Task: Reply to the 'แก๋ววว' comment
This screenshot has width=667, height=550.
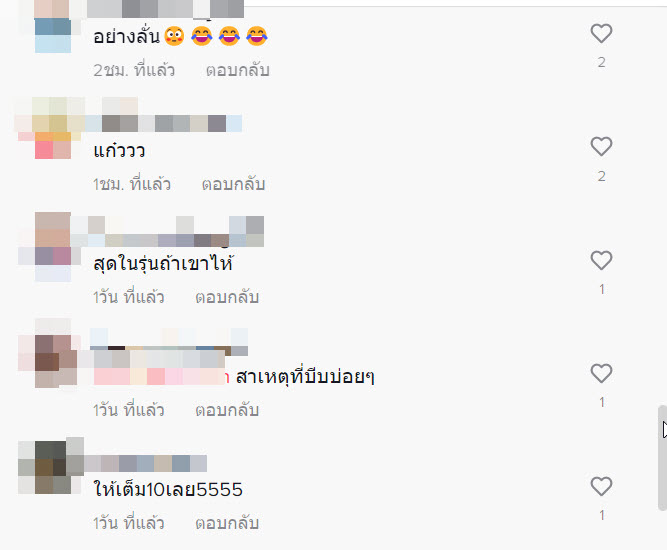Action: 233,184
